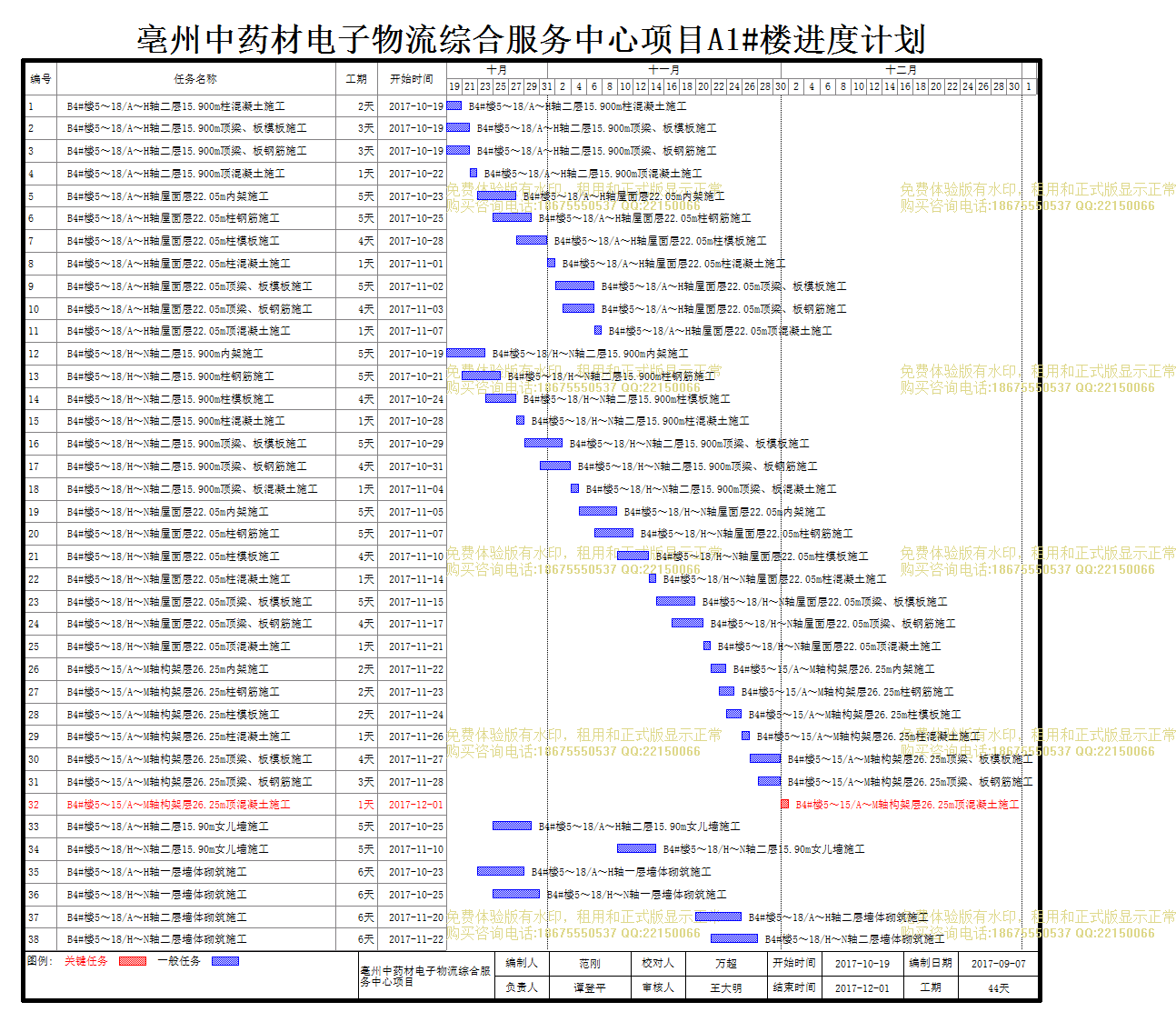Viewport: 1176px width, 1022px height.
Task: Click row 14 start date 2017-10-24
Action: (x=416, y=399)
